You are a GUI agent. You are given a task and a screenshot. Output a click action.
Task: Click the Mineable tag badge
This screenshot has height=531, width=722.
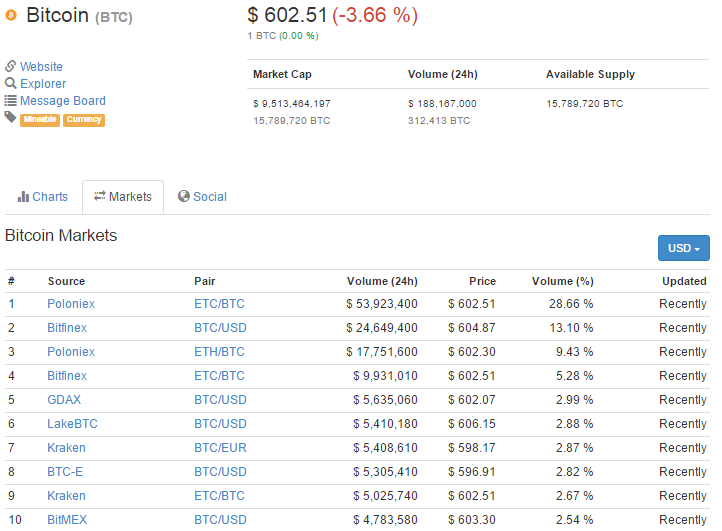pyautogui.click(x=40, y=120)
